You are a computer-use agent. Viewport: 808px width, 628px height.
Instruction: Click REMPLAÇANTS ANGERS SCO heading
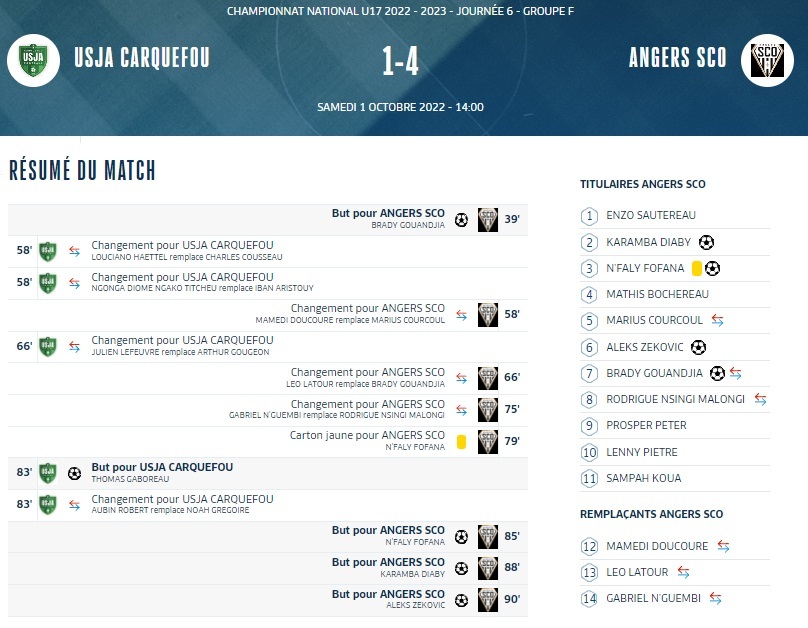click(x=651, y=514)
